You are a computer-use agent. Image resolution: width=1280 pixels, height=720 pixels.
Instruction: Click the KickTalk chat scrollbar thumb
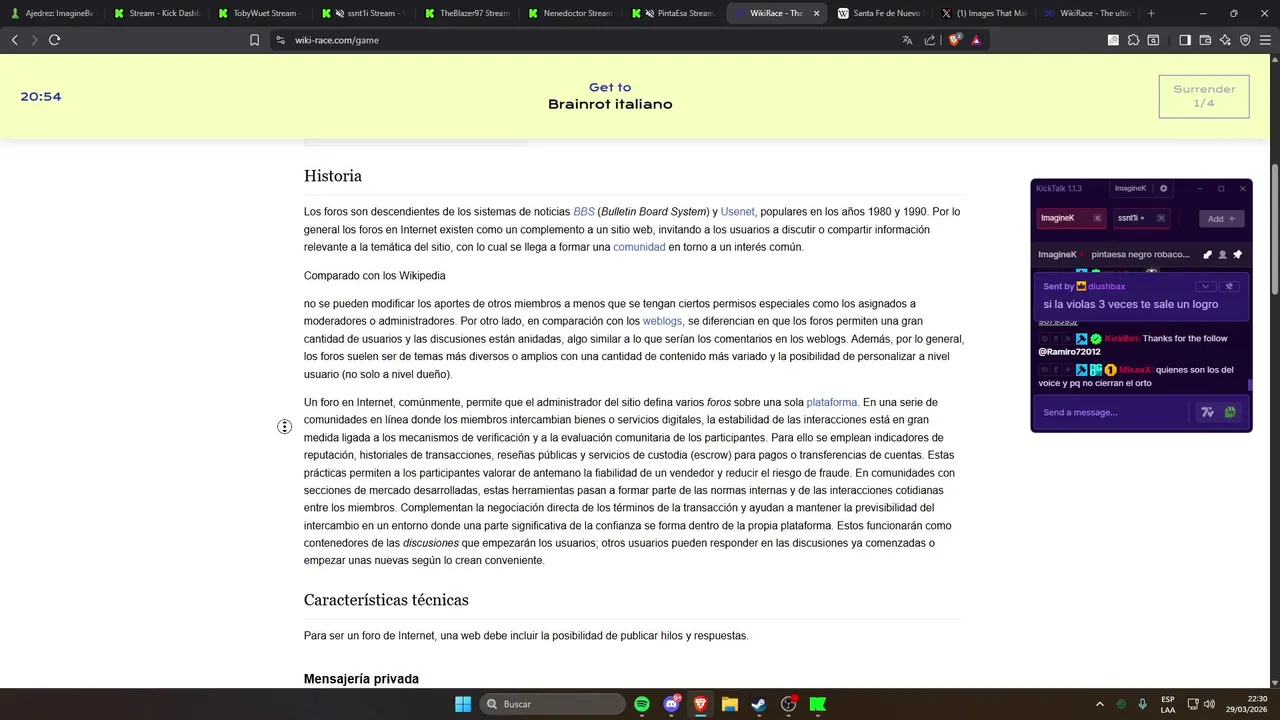pyautogui.click(x=1249, y=385)
